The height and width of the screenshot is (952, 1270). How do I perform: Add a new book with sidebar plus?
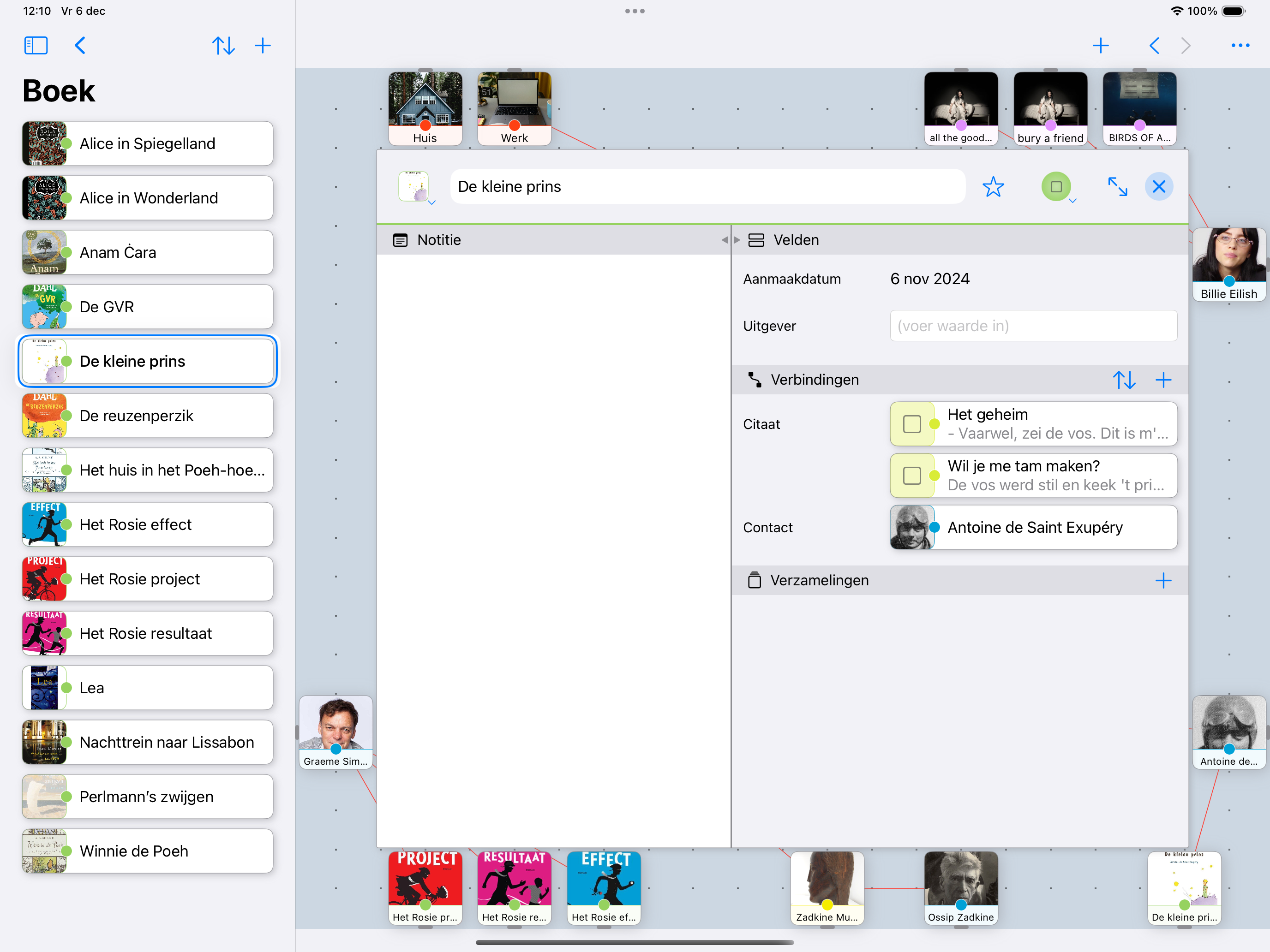click(x=263, y=45)
